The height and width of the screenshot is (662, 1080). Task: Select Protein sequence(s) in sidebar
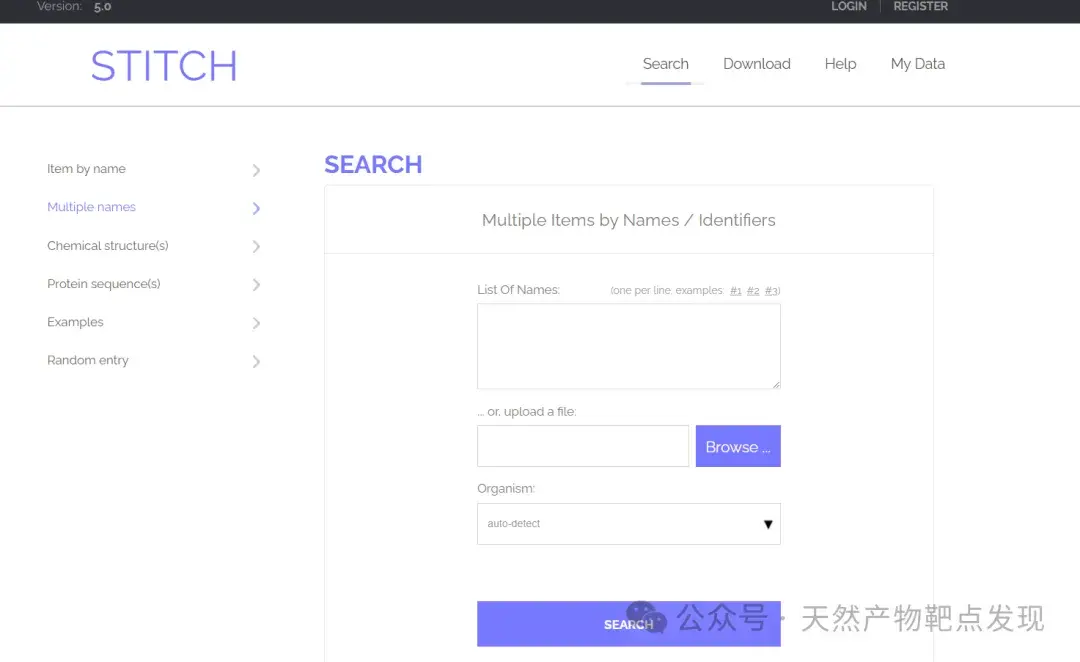[103, 284]
